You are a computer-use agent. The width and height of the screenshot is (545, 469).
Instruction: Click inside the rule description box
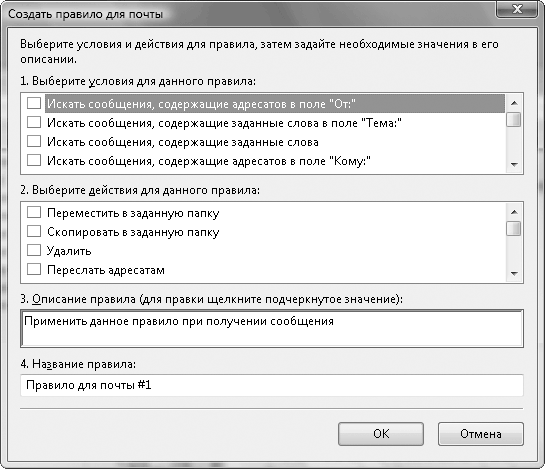point(272,329)
